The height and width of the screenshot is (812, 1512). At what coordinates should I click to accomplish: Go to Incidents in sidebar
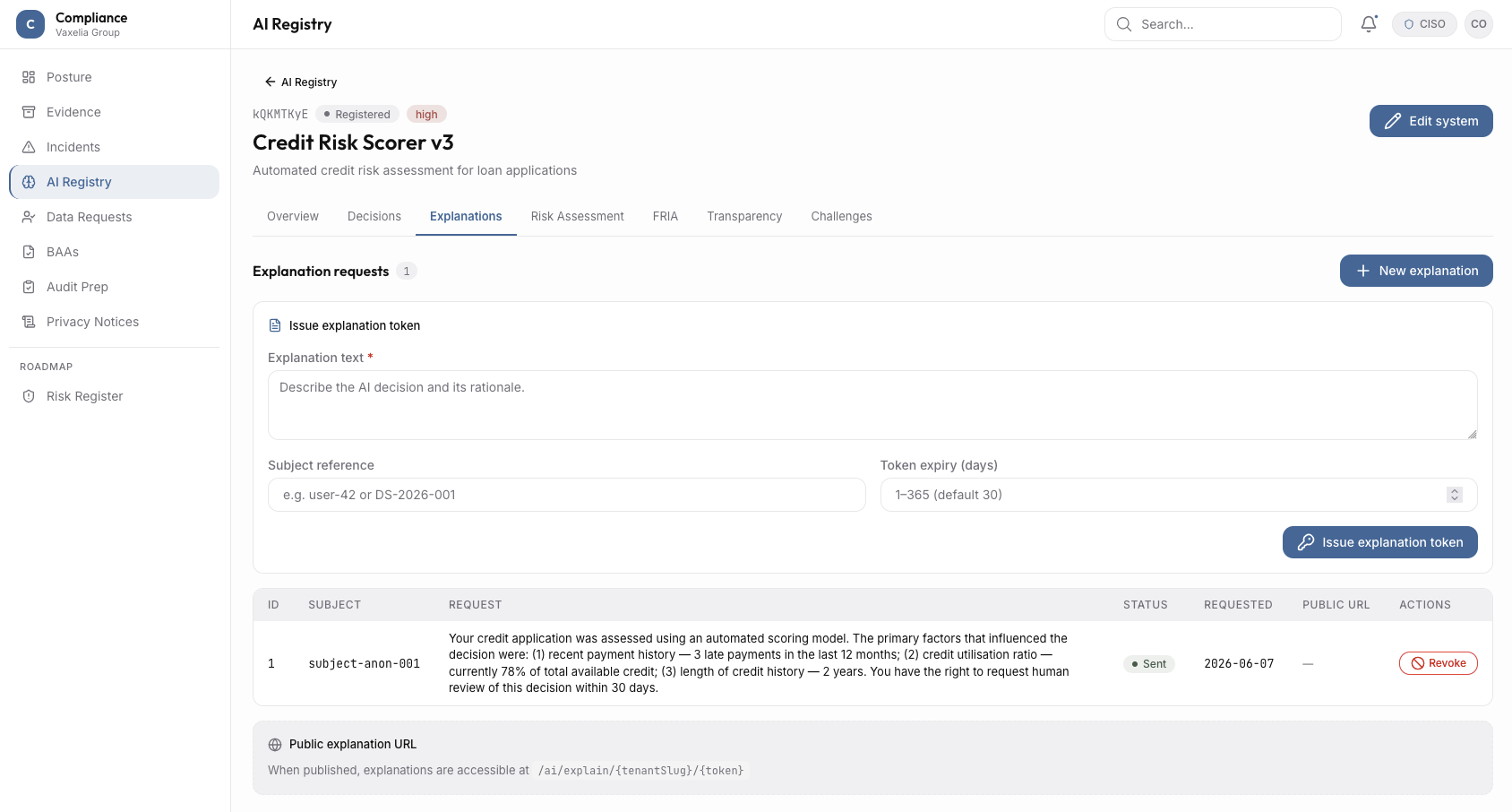click(x=114, y=147)
